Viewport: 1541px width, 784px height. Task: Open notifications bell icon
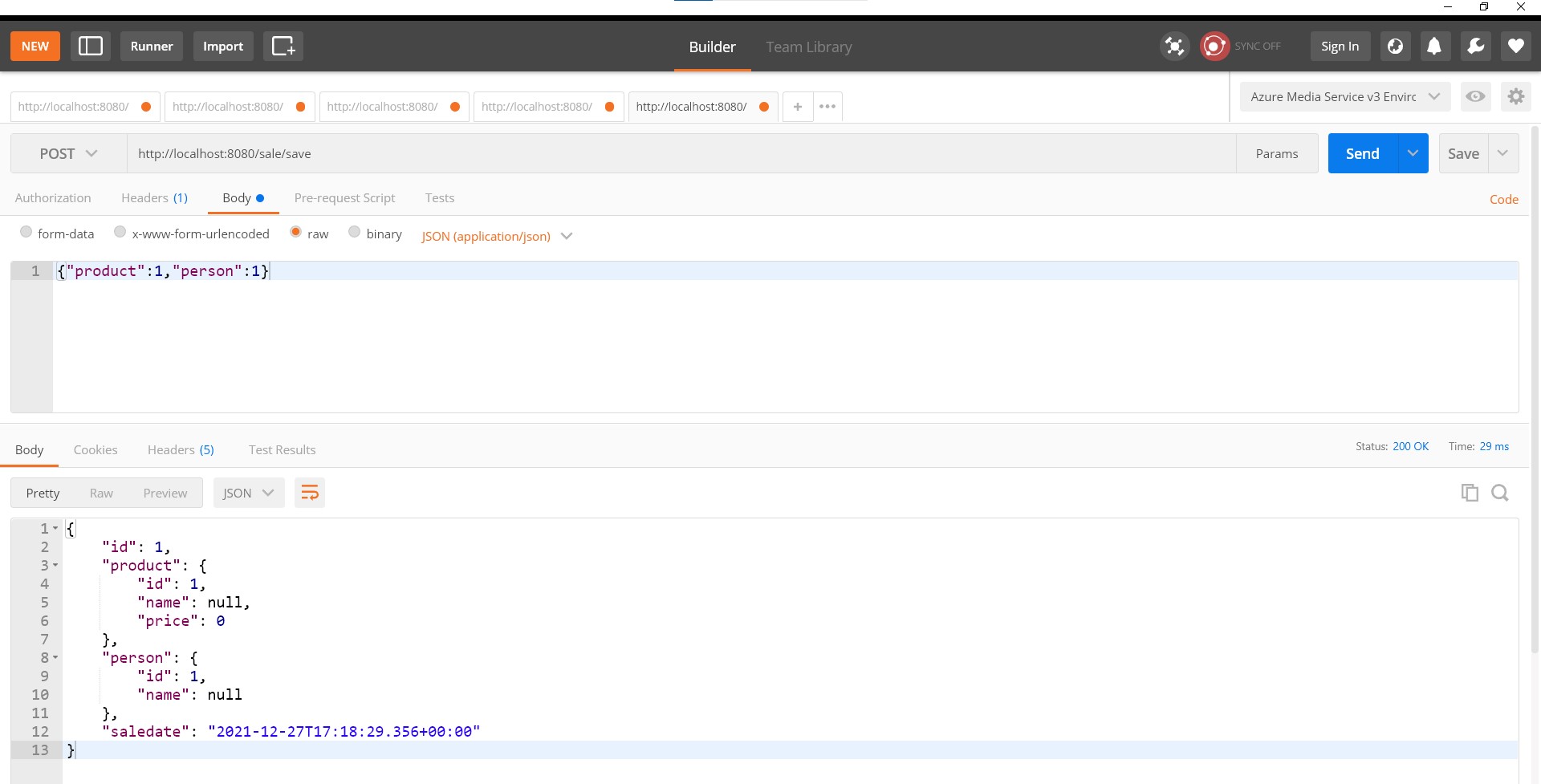[1434, 47]
